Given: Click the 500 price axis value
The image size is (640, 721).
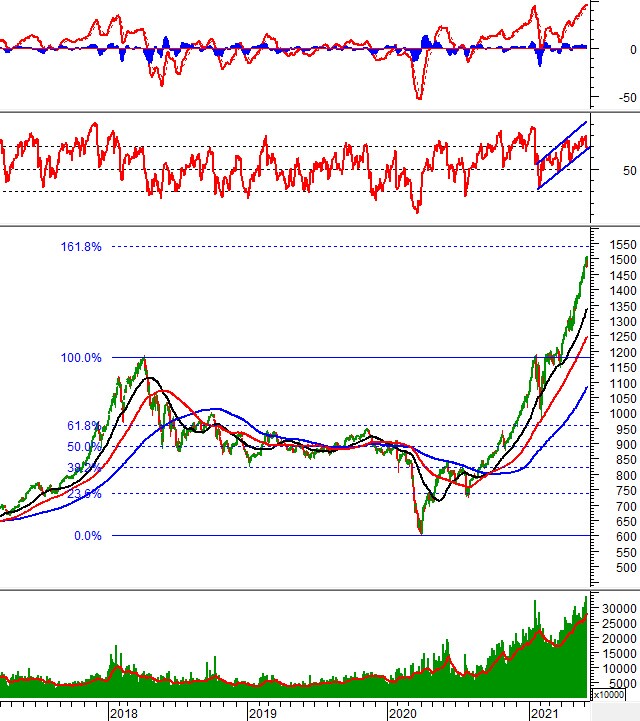Looking at the screenshot, I should (x=626, y=568).
